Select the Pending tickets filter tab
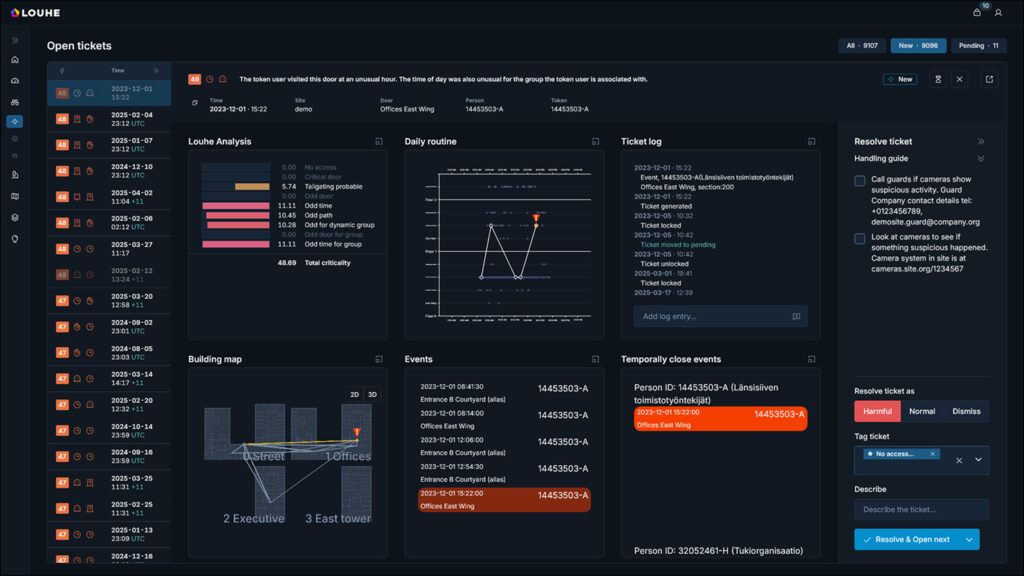The width and height of the screenshot is (1024, 576). [978, 45]
